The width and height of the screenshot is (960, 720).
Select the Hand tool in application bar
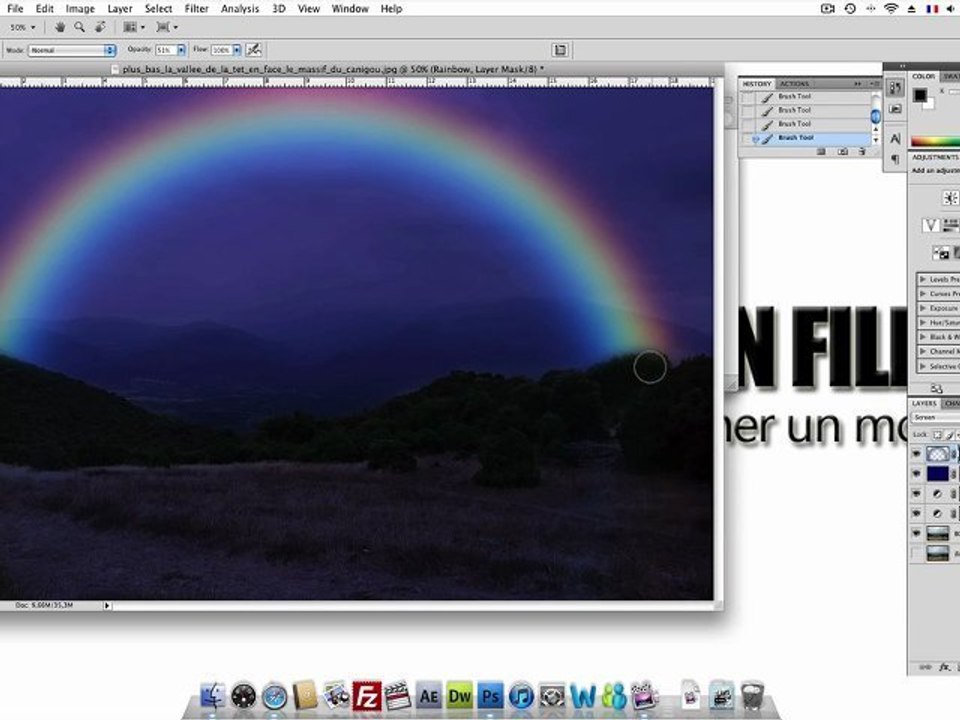(60, 27)
